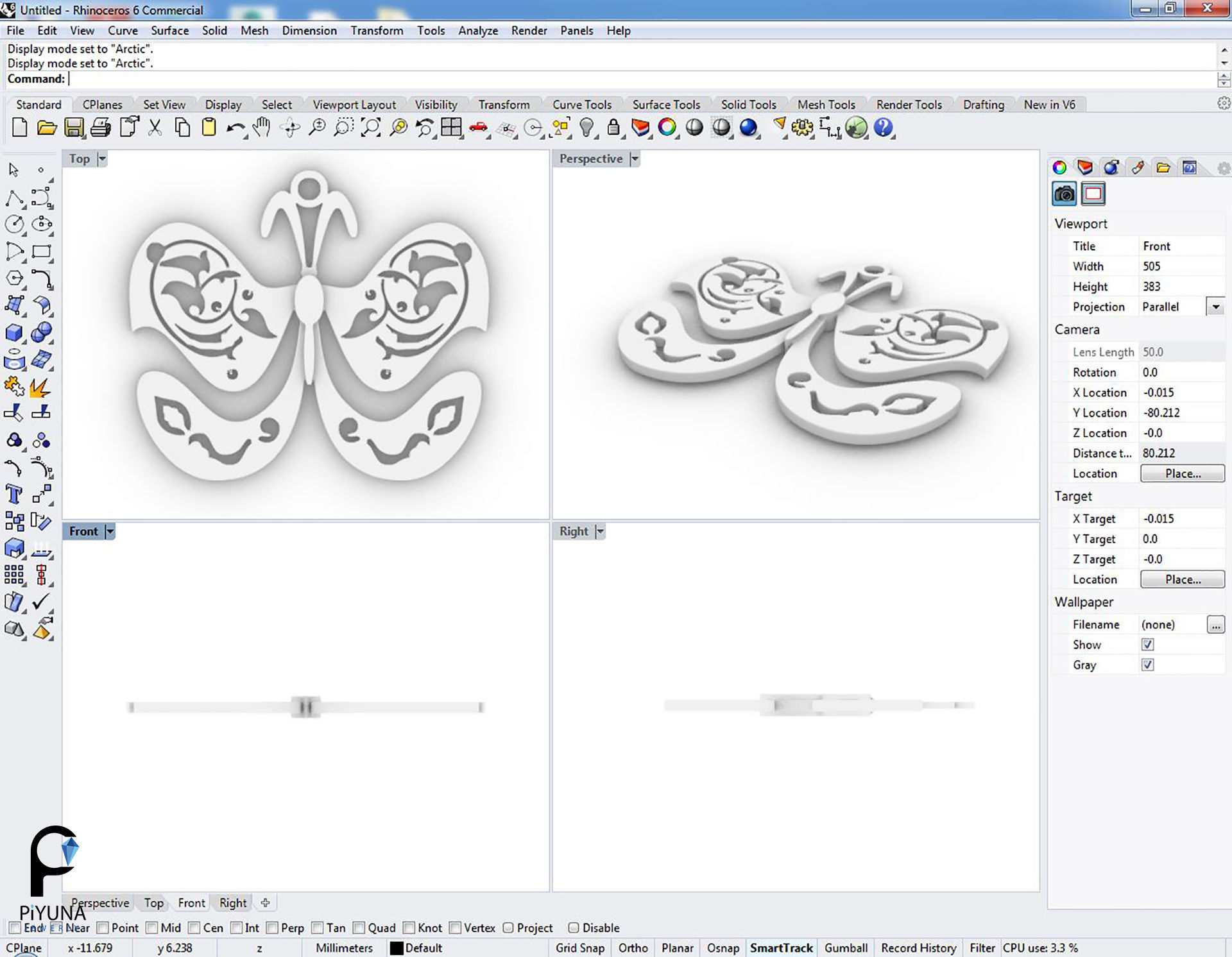Image resolution: width=1232 pixels, height=957 pixels.
Task: Select the Text tool icon
Action: point(13,494)
